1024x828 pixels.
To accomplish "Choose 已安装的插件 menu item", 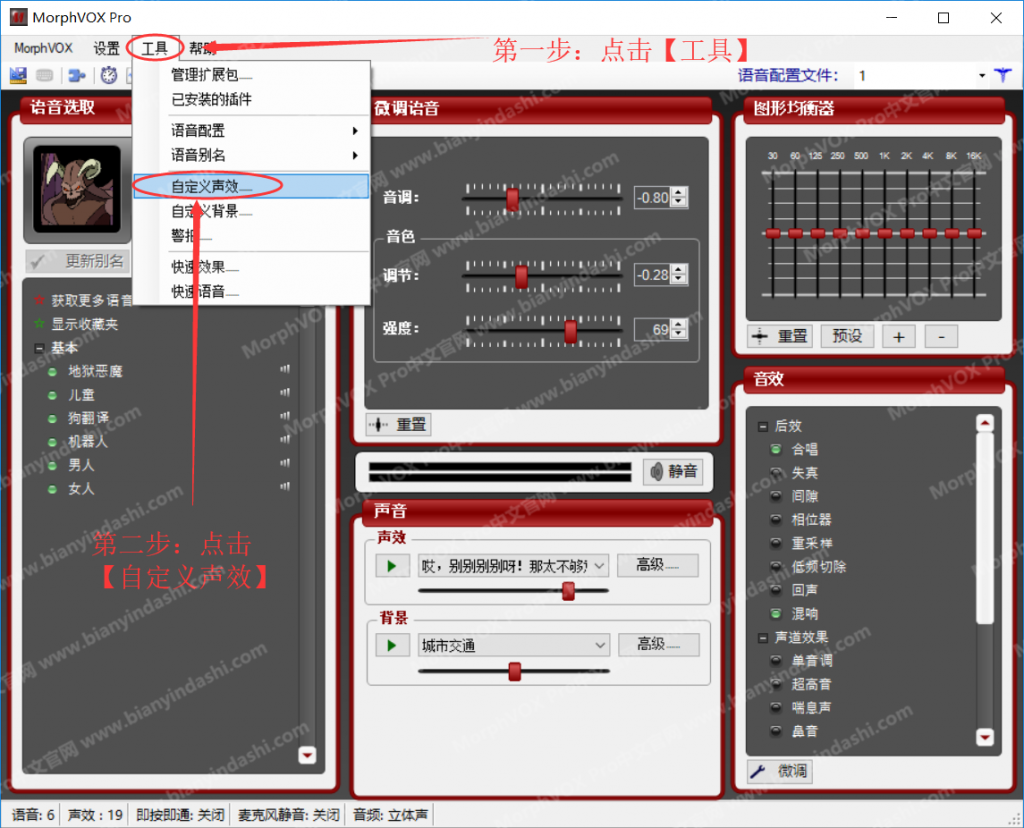I will 252,100.
